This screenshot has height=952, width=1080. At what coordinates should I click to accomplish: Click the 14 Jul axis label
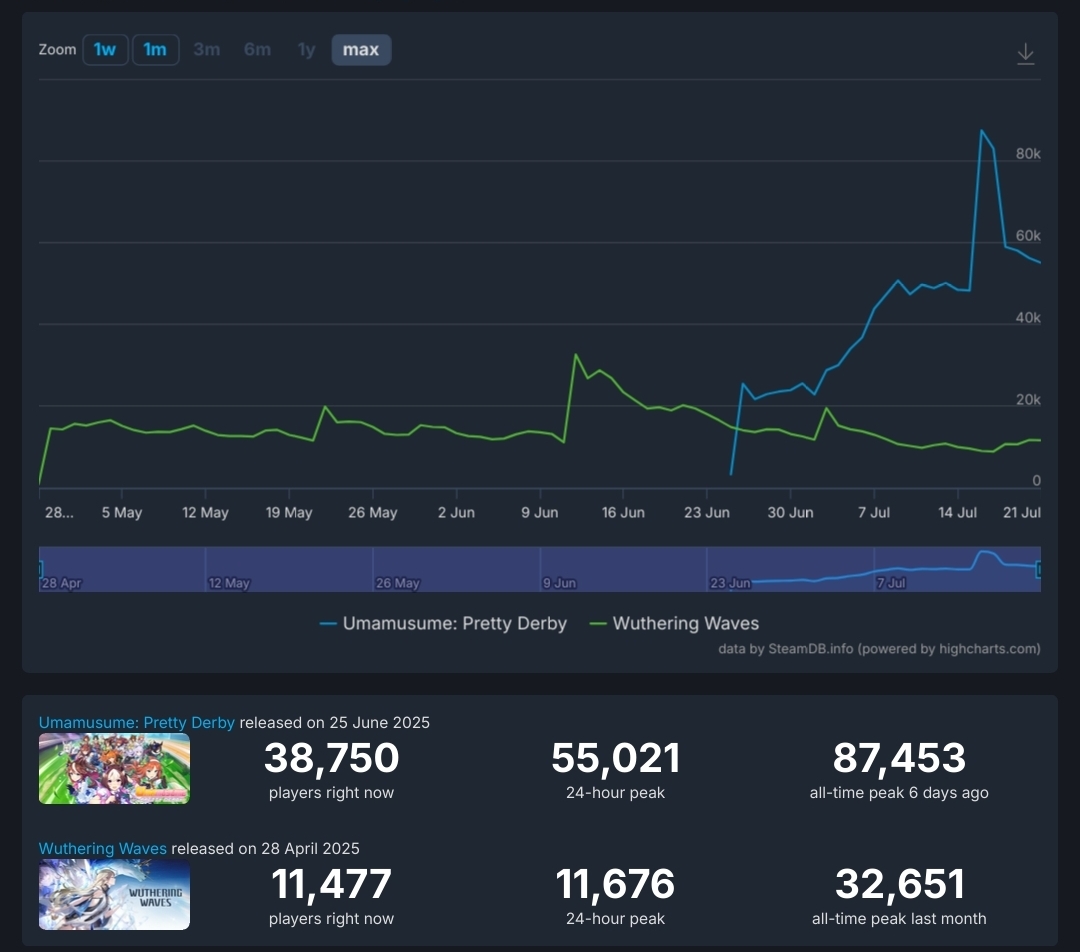click(x=957, y=513)
